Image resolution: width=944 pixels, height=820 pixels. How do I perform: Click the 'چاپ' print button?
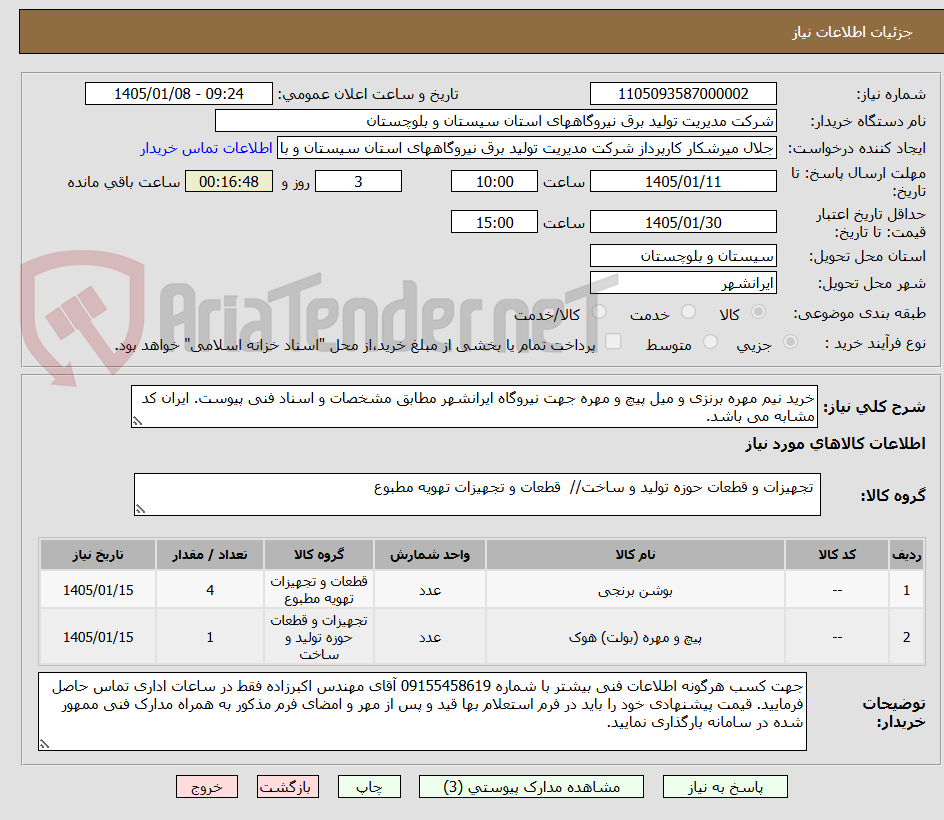pyautogui.click(x=369, y=787)
